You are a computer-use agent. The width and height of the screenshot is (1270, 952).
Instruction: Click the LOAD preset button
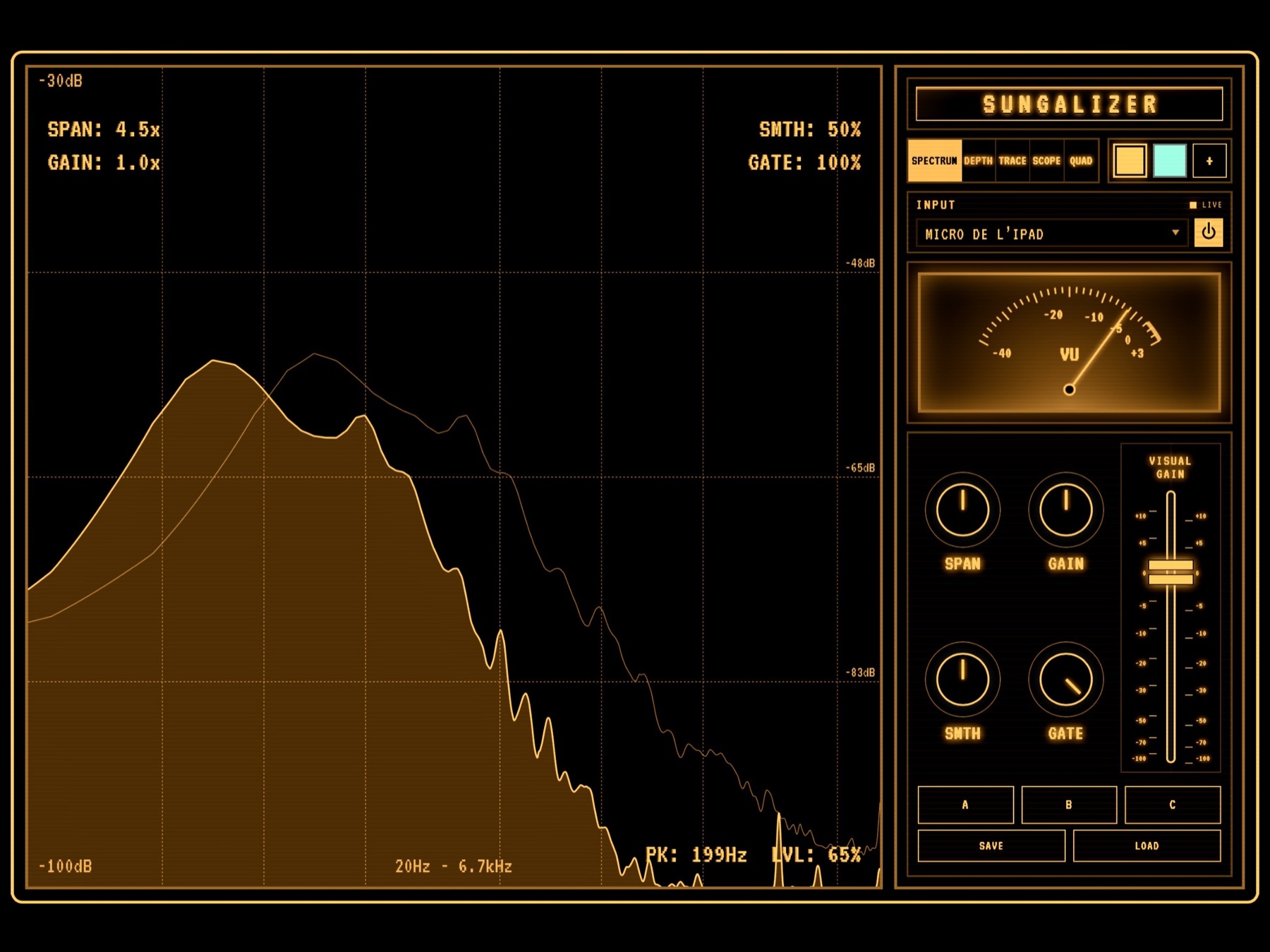[1147, 845]
